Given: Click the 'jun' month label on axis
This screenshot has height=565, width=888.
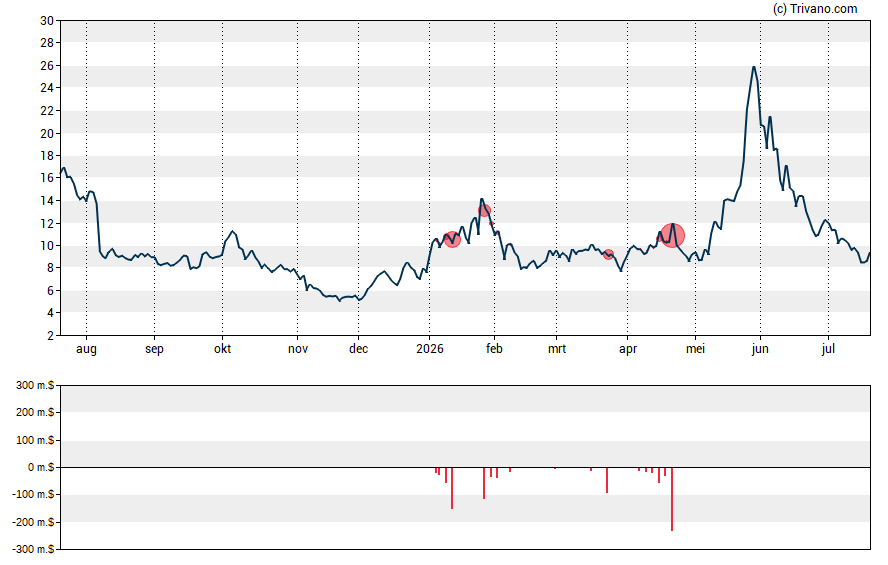Looking at the screenshot, I should [x=760, y=349].
